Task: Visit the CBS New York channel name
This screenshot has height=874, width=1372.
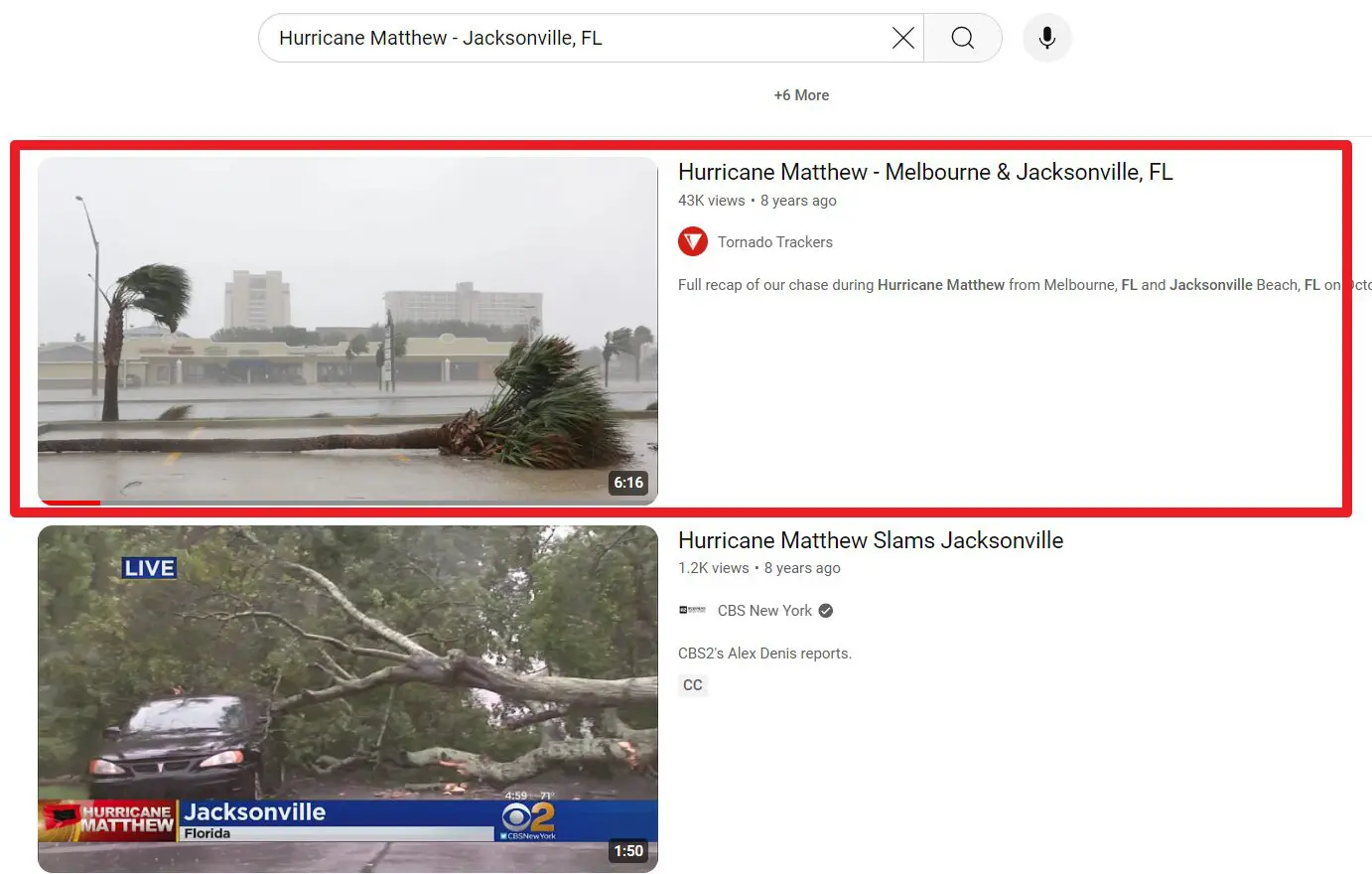Action: [764, 611]
